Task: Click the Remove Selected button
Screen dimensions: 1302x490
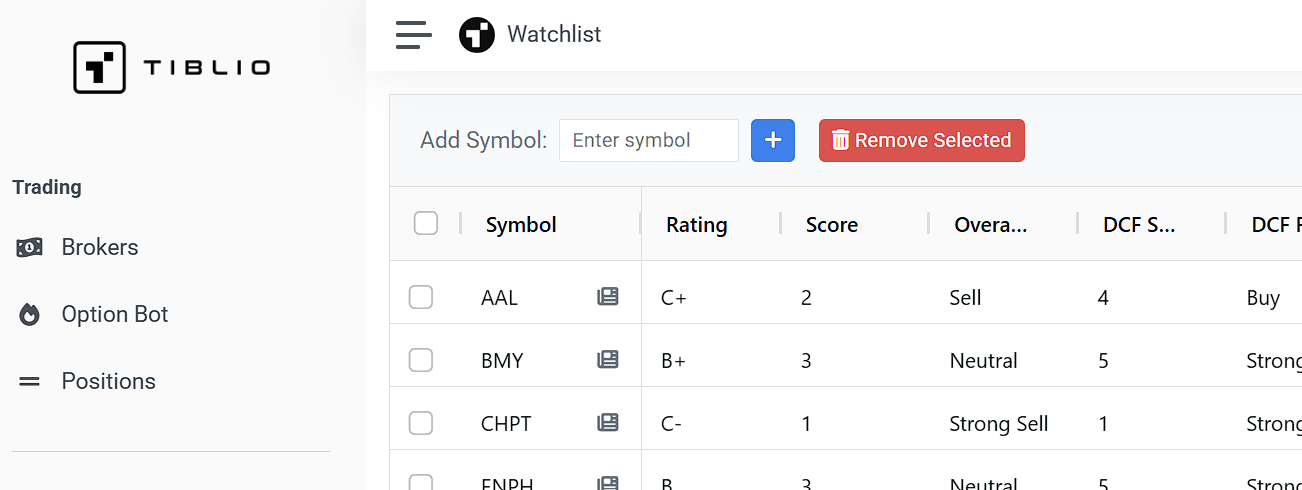Action: (x=921, y=141)
